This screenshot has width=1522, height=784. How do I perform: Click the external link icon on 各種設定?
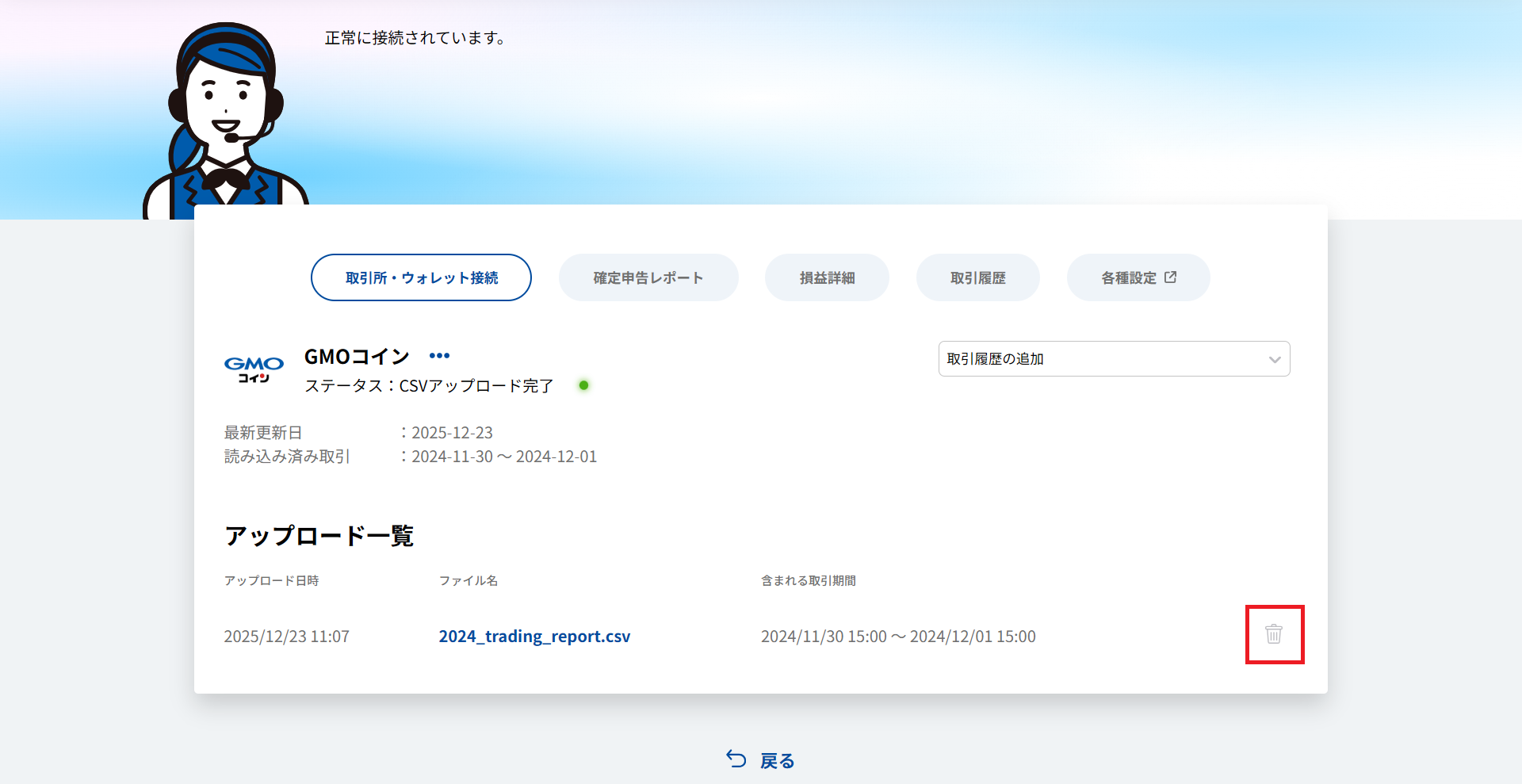(1170, 277)
